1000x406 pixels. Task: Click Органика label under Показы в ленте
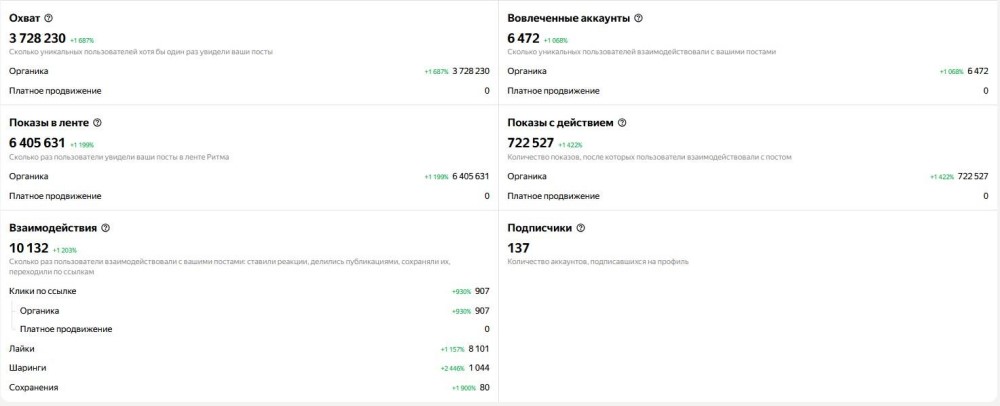pos(29,177)
